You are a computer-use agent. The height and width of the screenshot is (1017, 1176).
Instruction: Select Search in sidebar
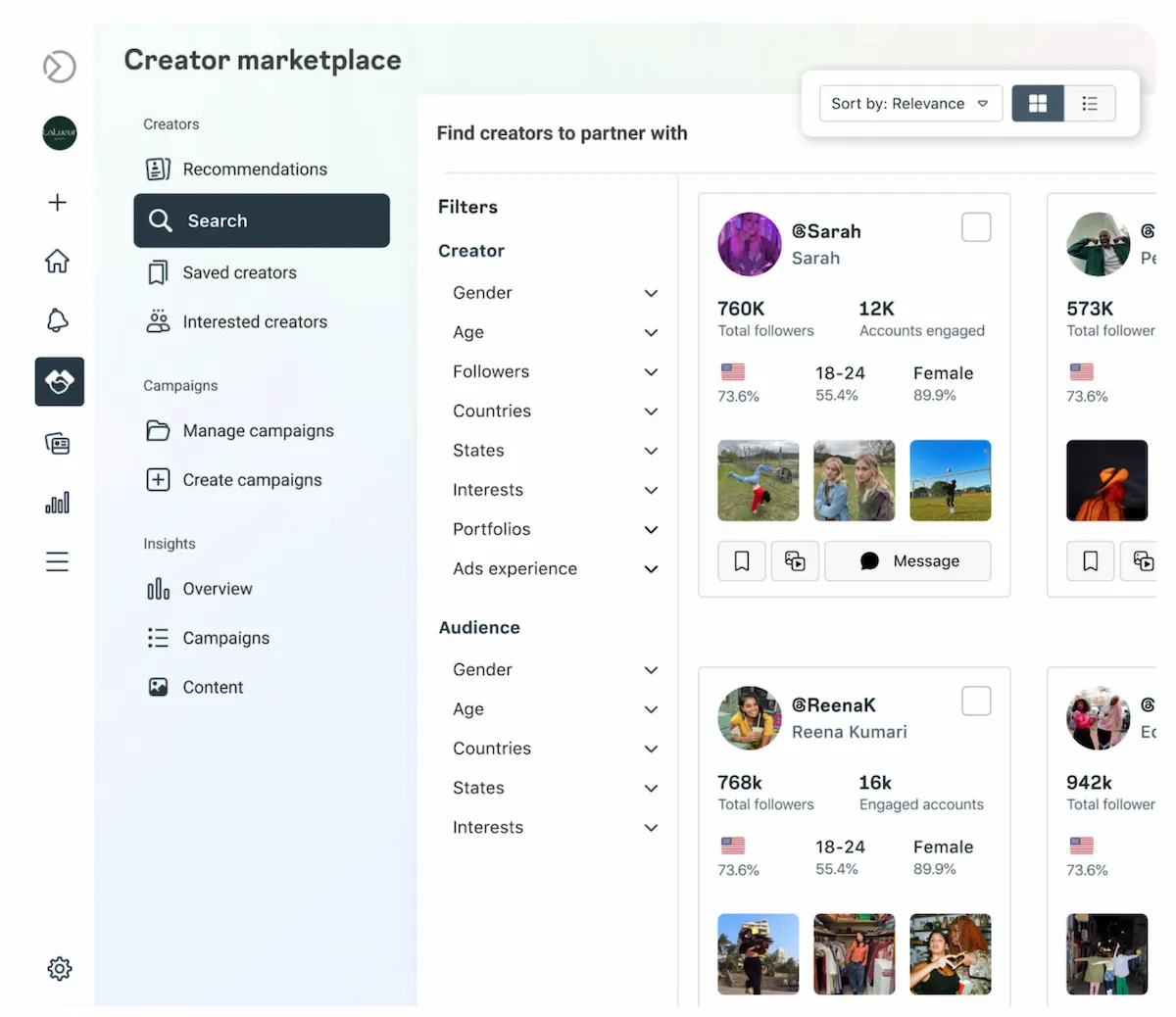coord(262,220)
